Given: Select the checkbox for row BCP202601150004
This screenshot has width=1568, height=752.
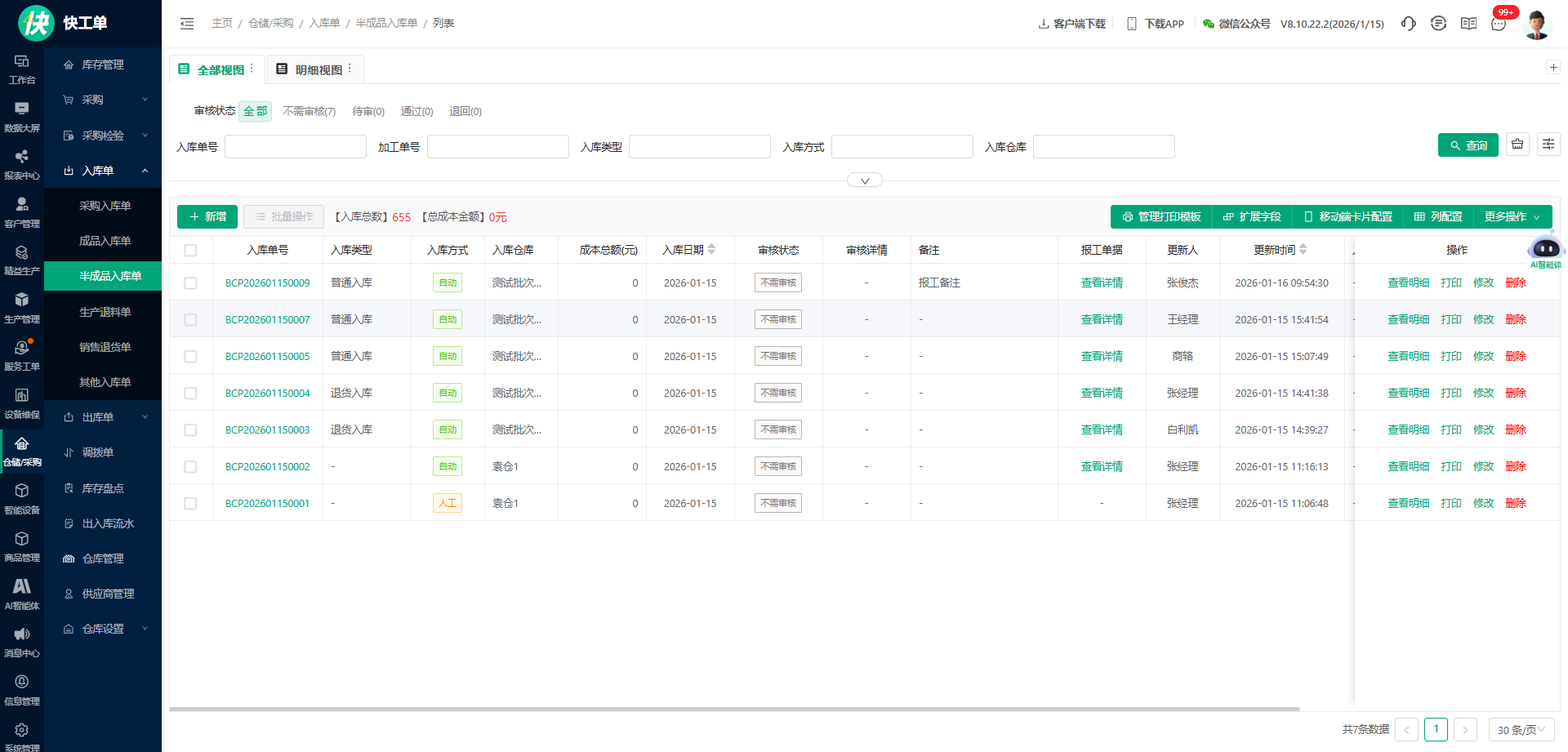Looking at the screenshot, I should click(x=190, y=393).
